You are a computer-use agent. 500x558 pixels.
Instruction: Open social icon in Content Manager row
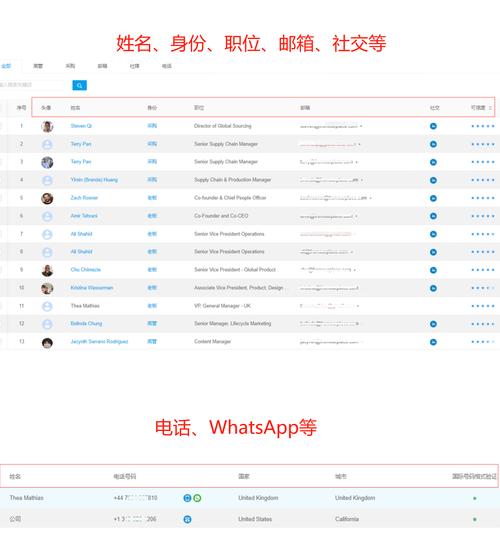pos(433,342)
